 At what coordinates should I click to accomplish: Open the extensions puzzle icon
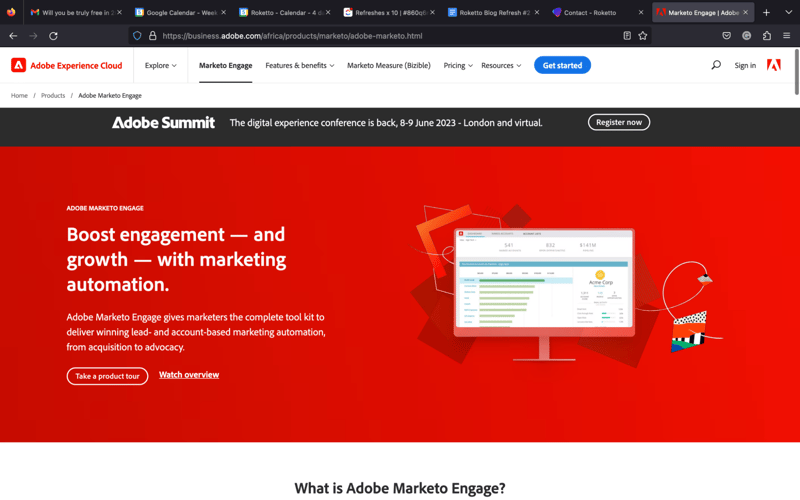767,36
